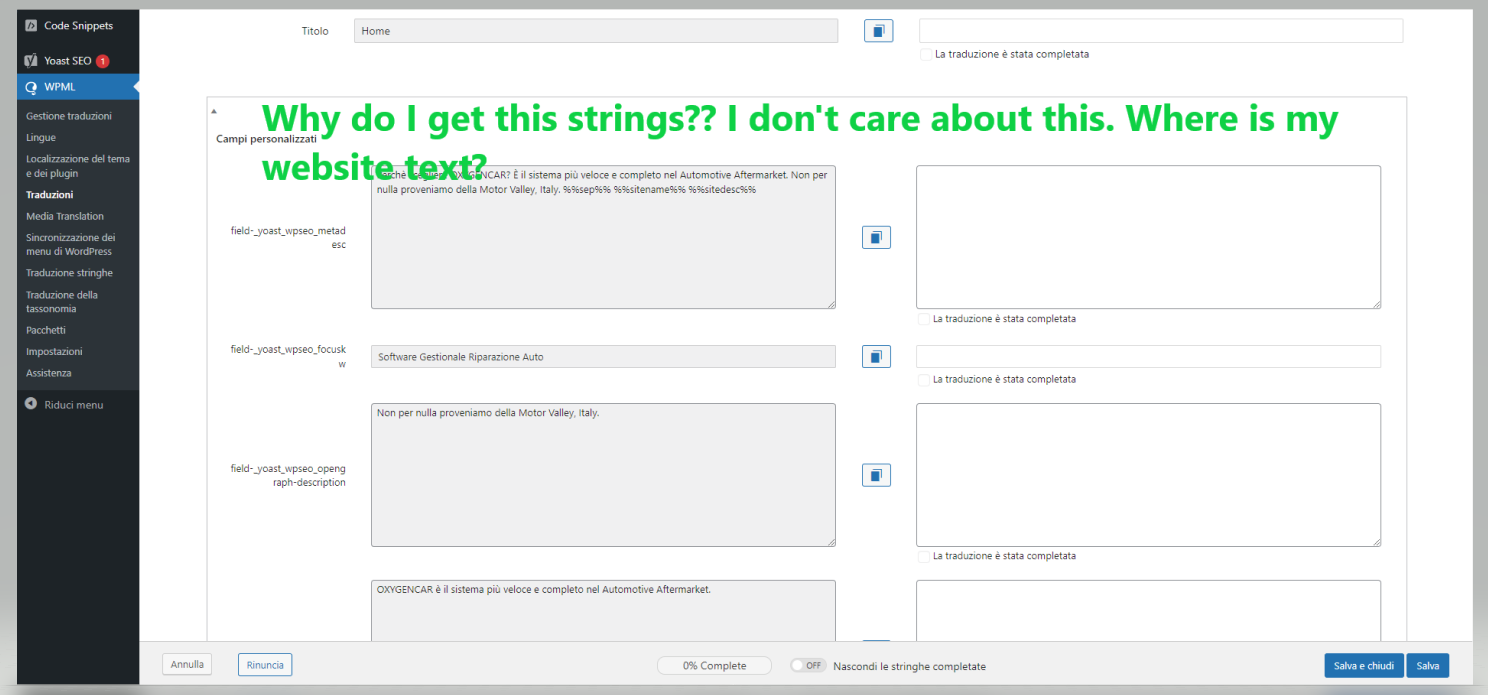Collapse the Campi personalizzati section
The width and height of the screenshot is (1488, 695).
pyautogui.click(x=214, y=111)
